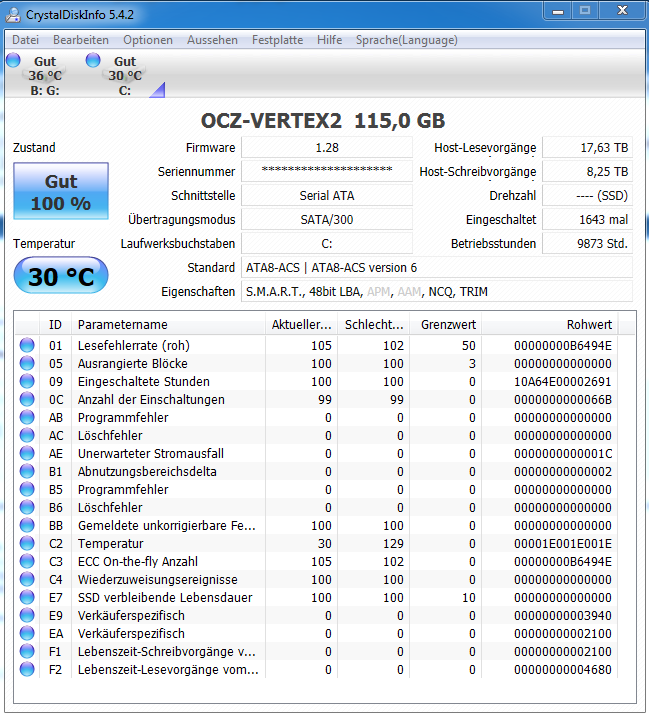The height and width of the screenshot is (715, 649).
Task: Open the Sprache(Language) menu
Action: pyautogui.click(x=406, y=40)
